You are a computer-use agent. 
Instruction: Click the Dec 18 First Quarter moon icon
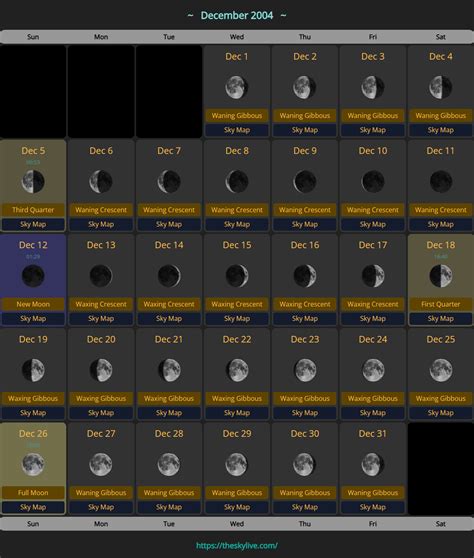tap(441, 276)
